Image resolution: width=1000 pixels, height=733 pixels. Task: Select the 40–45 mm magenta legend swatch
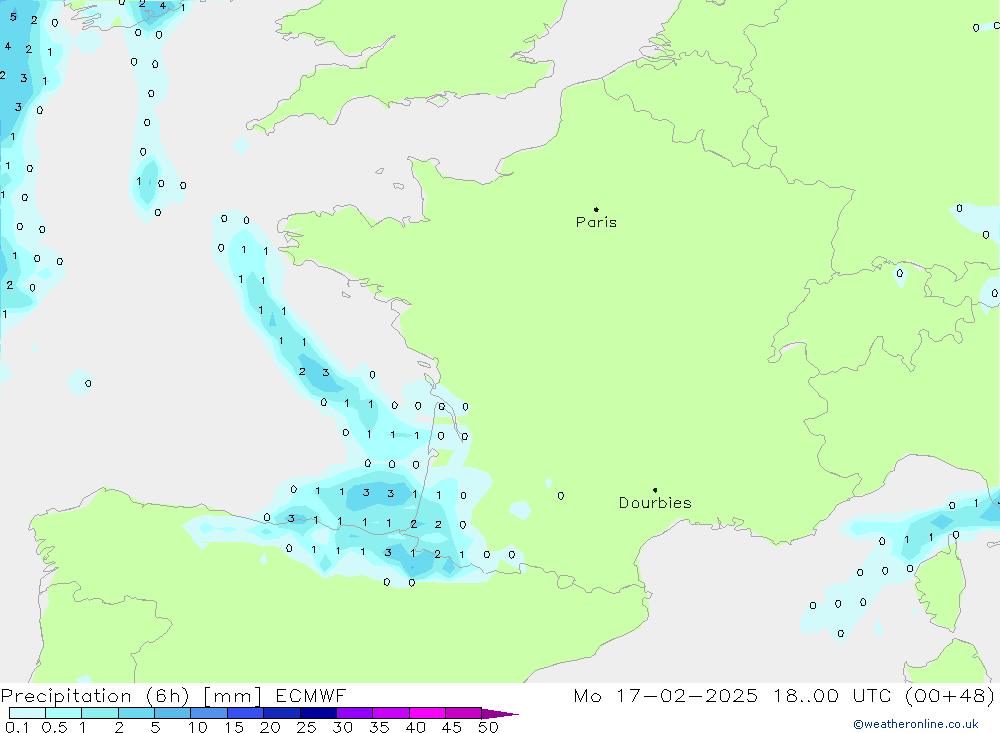pyautogui.click(x=427, y=713)
